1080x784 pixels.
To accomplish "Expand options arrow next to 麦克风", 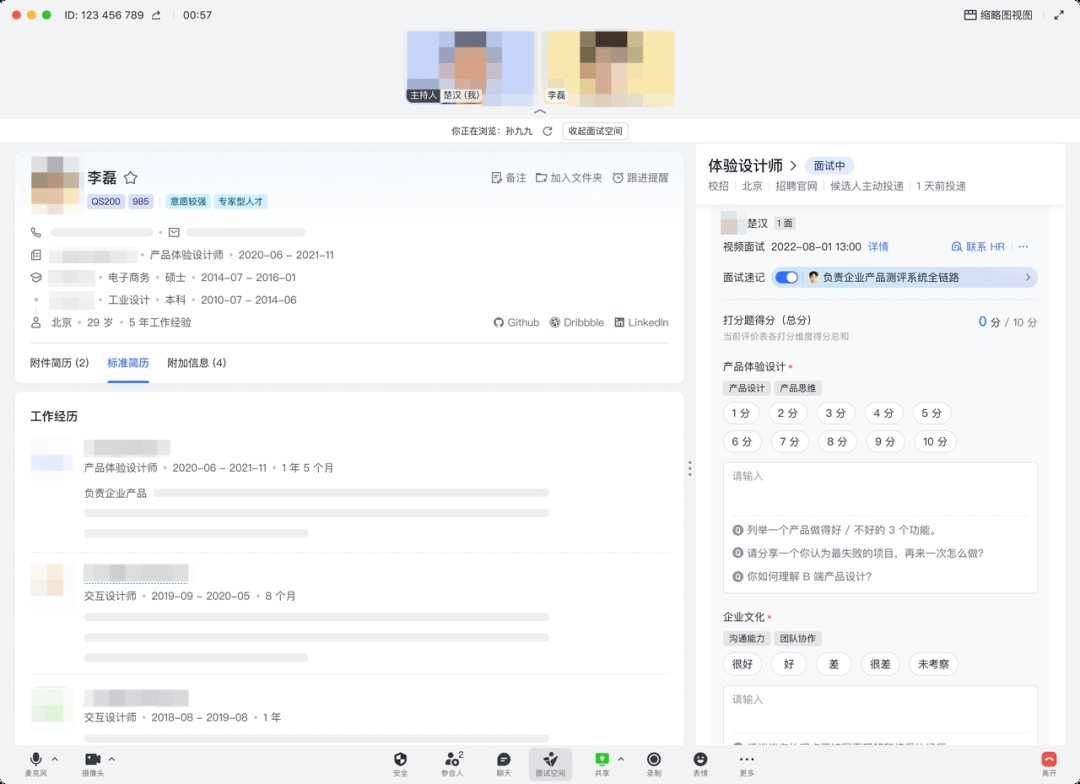I will click(55, 759).
